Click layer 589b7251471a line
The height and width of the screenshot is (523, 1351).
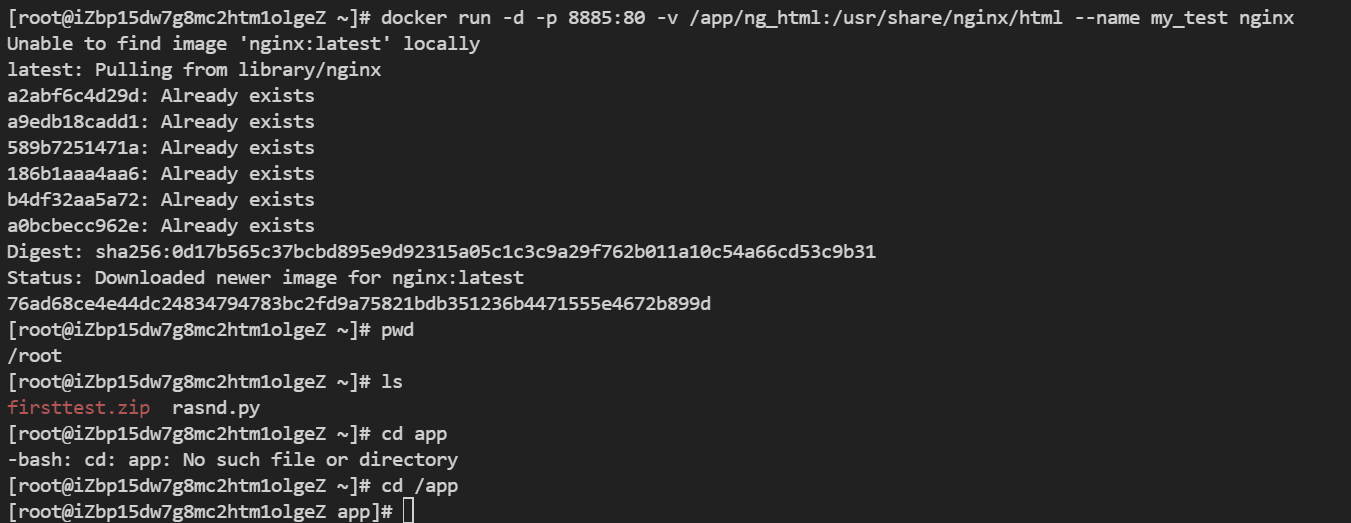coord(160,147)
